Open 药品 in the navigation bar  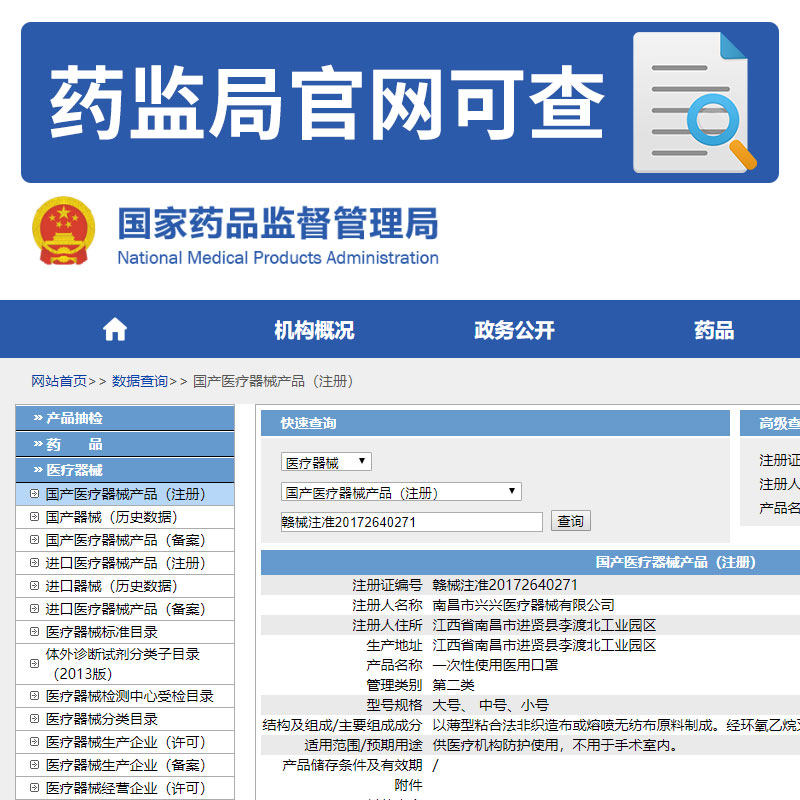[714, 330]
